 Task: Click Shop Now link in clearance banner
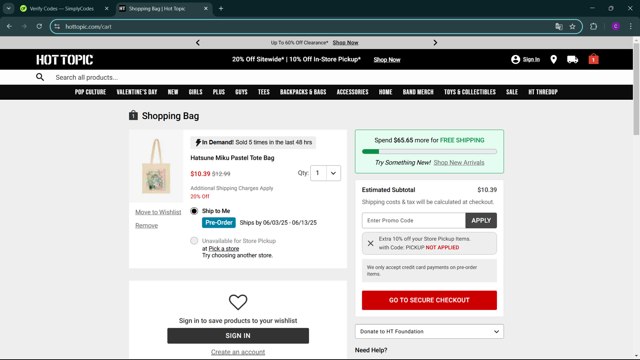tap(345, 42)
